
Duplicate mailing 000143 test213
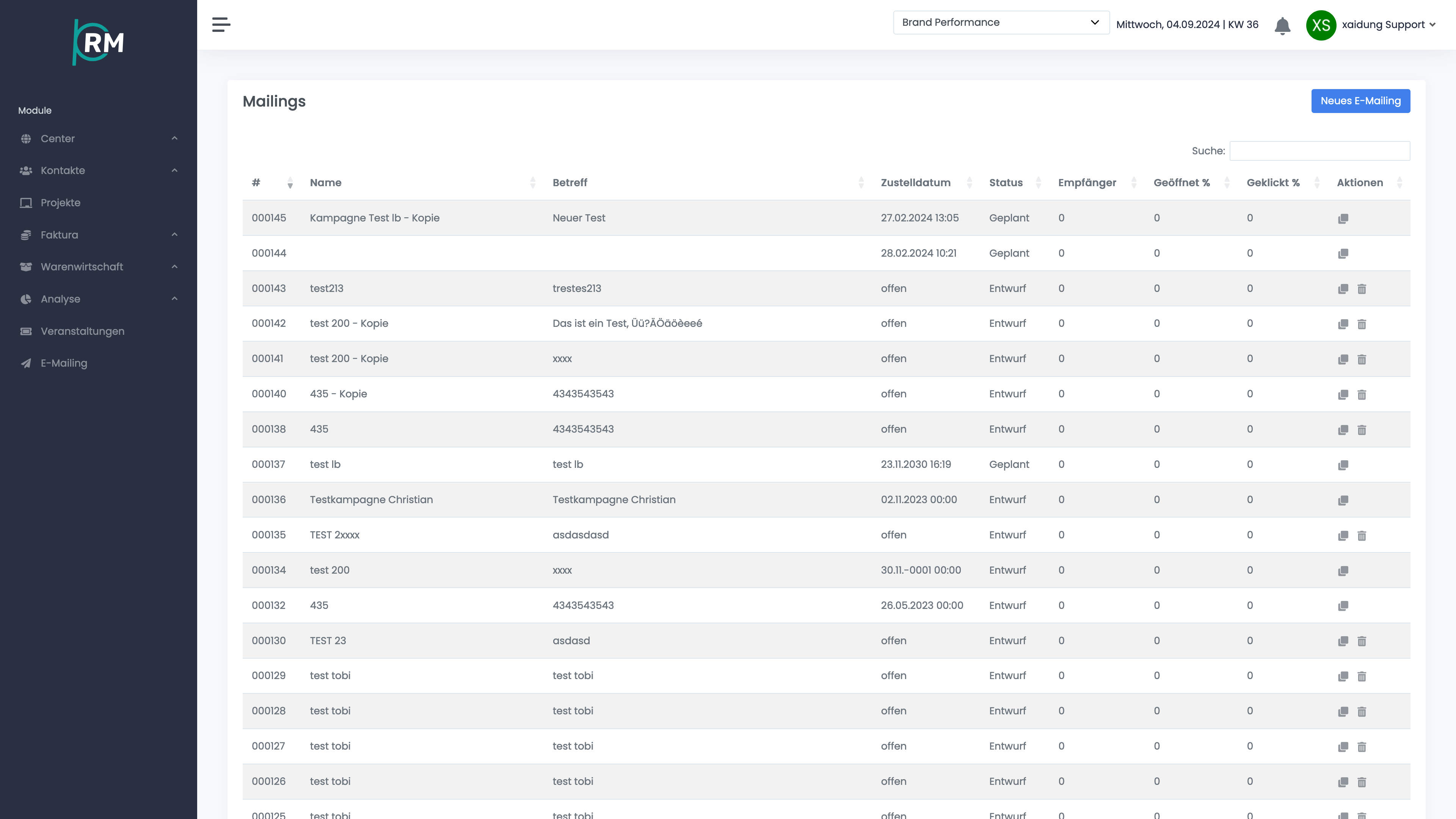click(1343, 289)
